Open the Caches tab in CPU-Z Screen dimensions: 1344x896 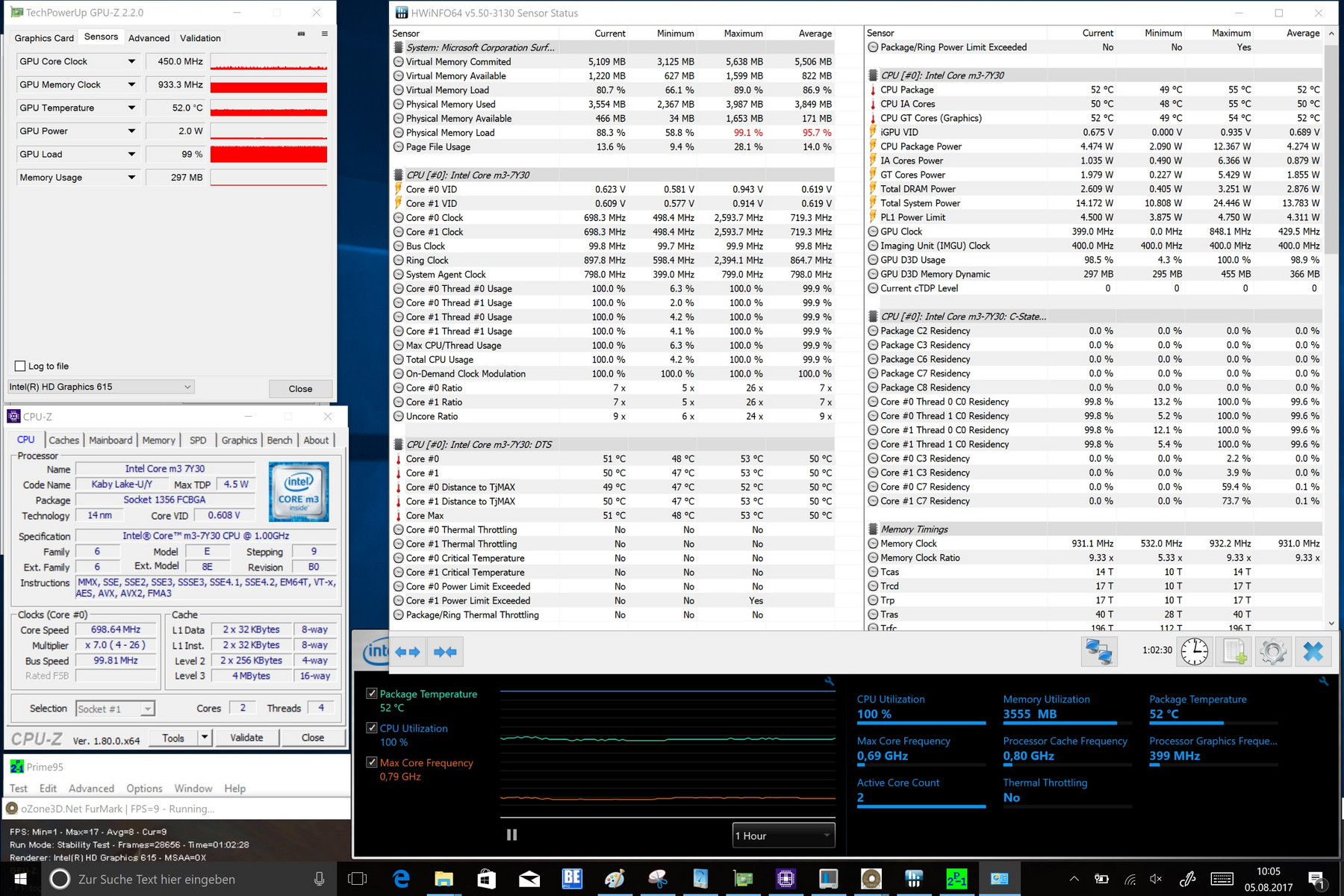[x=64, y=440]
